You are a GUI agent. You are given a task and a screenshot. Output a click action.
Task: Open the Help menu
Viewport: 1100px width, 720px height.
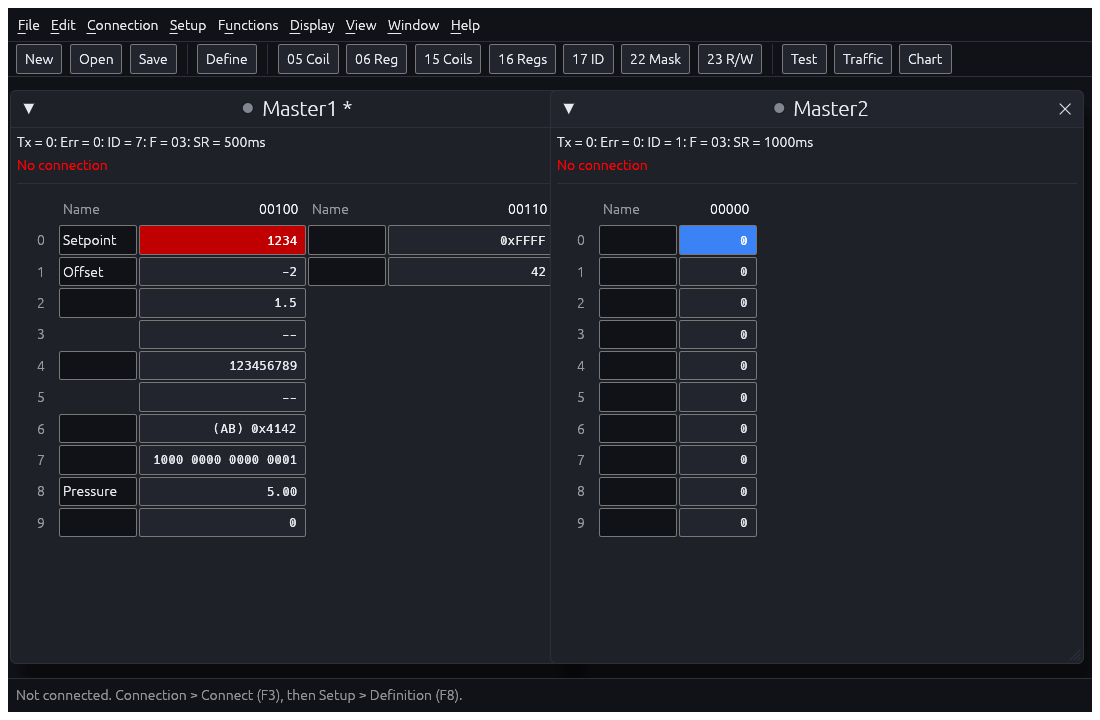[465, 25]
